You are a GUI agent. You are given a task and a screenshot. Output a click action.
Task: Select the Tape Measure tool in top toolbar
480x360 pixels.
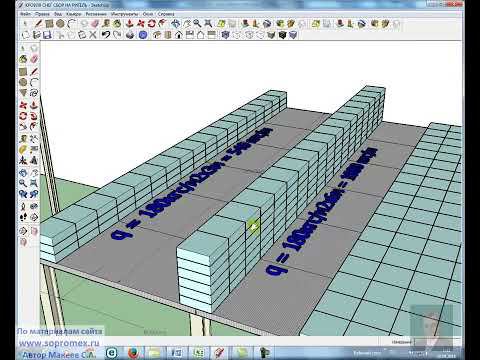[x=106, y=24]
